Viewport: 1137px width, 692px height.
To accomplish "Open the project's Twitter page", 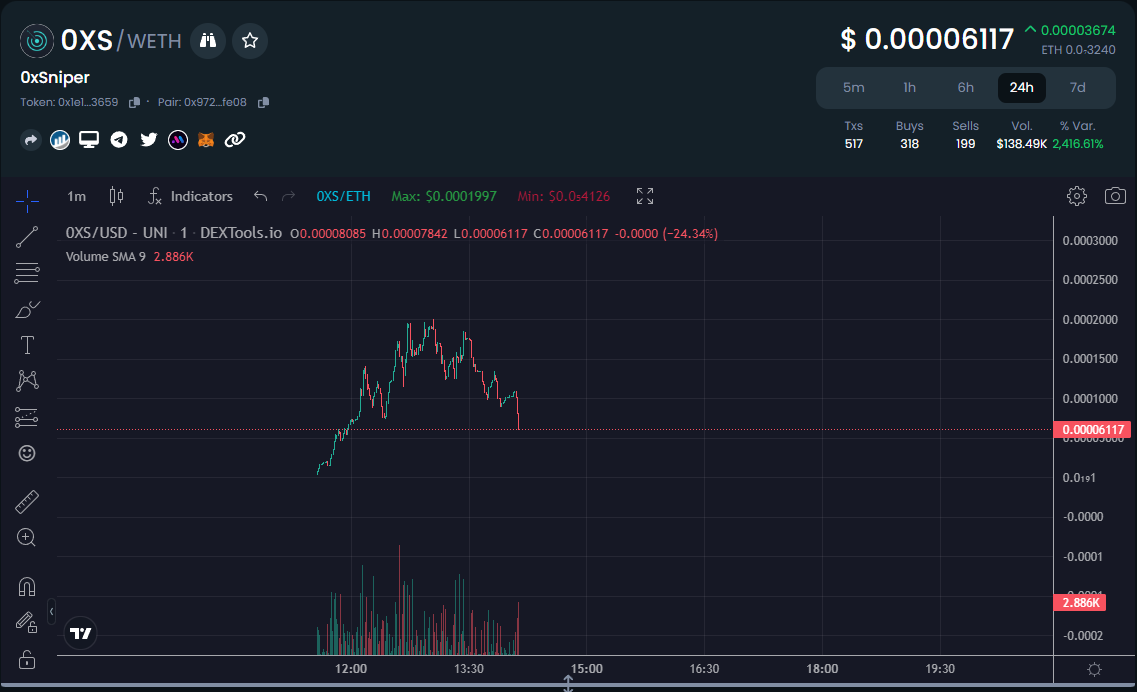I will [148, 140].
